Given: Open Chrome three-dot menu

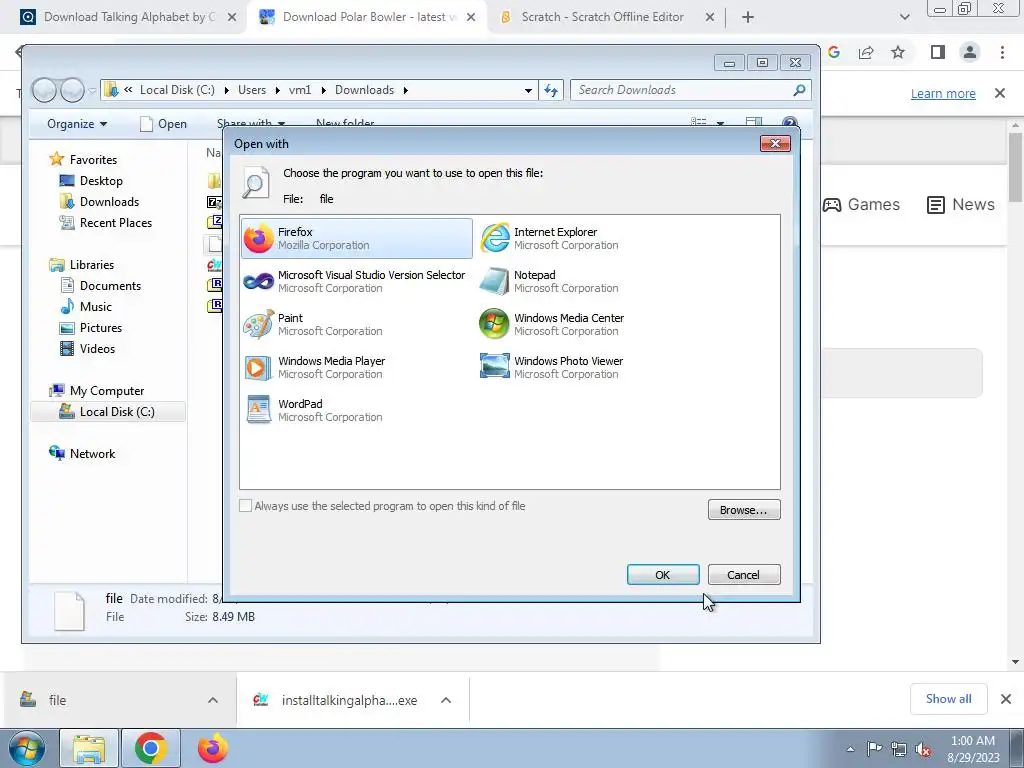Looking at the screenshot, I should (1002, 52).
